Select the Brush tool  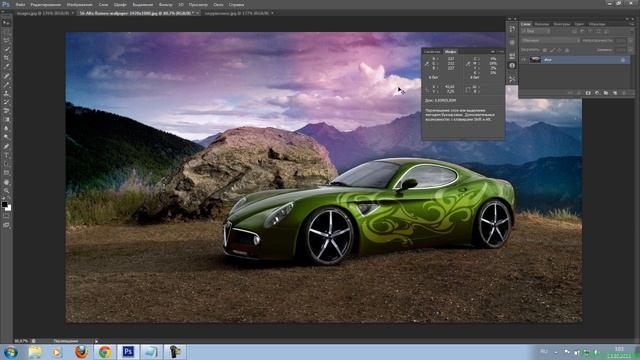pyautogui.click(x=6, y=84)
